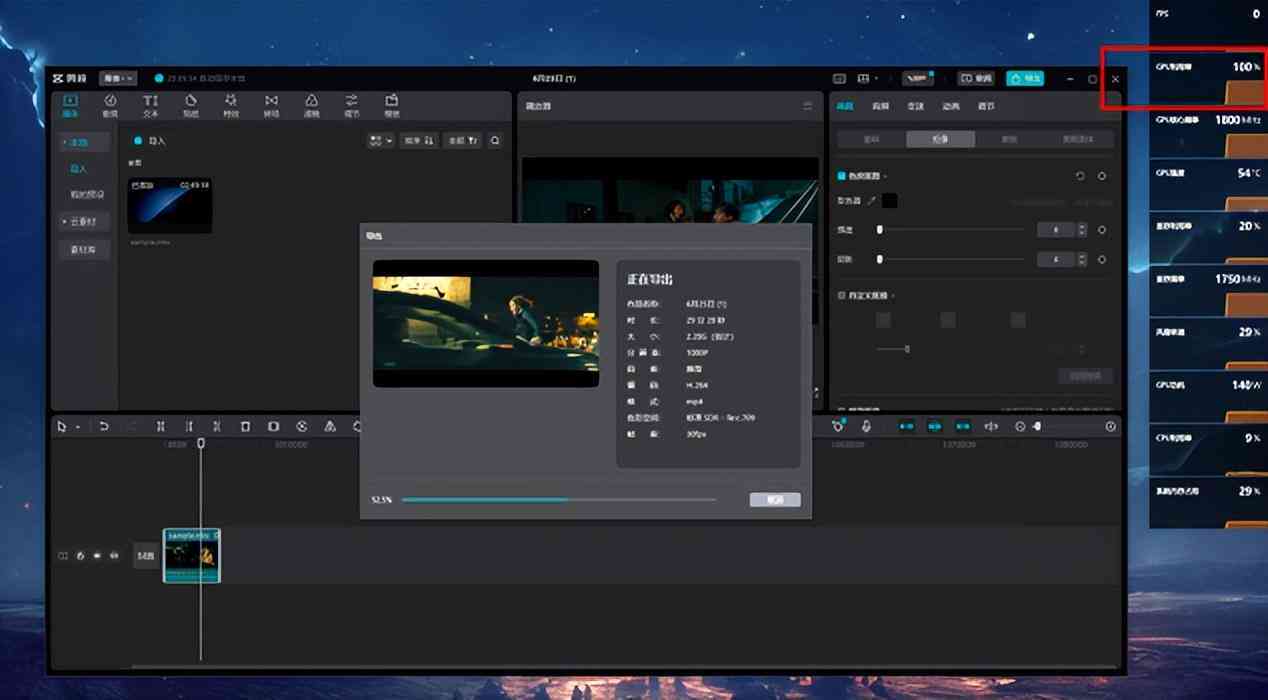1268x700 pixels.
Task: Switch to the 动画 (Animation) tab in the properties panel
Action: (x=951, y=105)
